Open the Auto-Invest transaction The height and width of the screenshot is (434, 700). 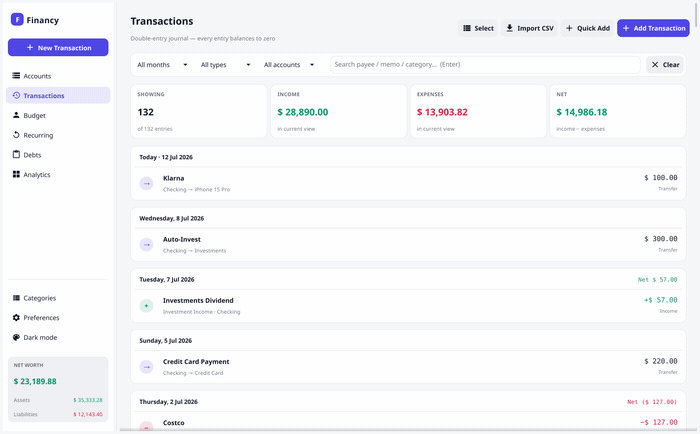(408, 245)
